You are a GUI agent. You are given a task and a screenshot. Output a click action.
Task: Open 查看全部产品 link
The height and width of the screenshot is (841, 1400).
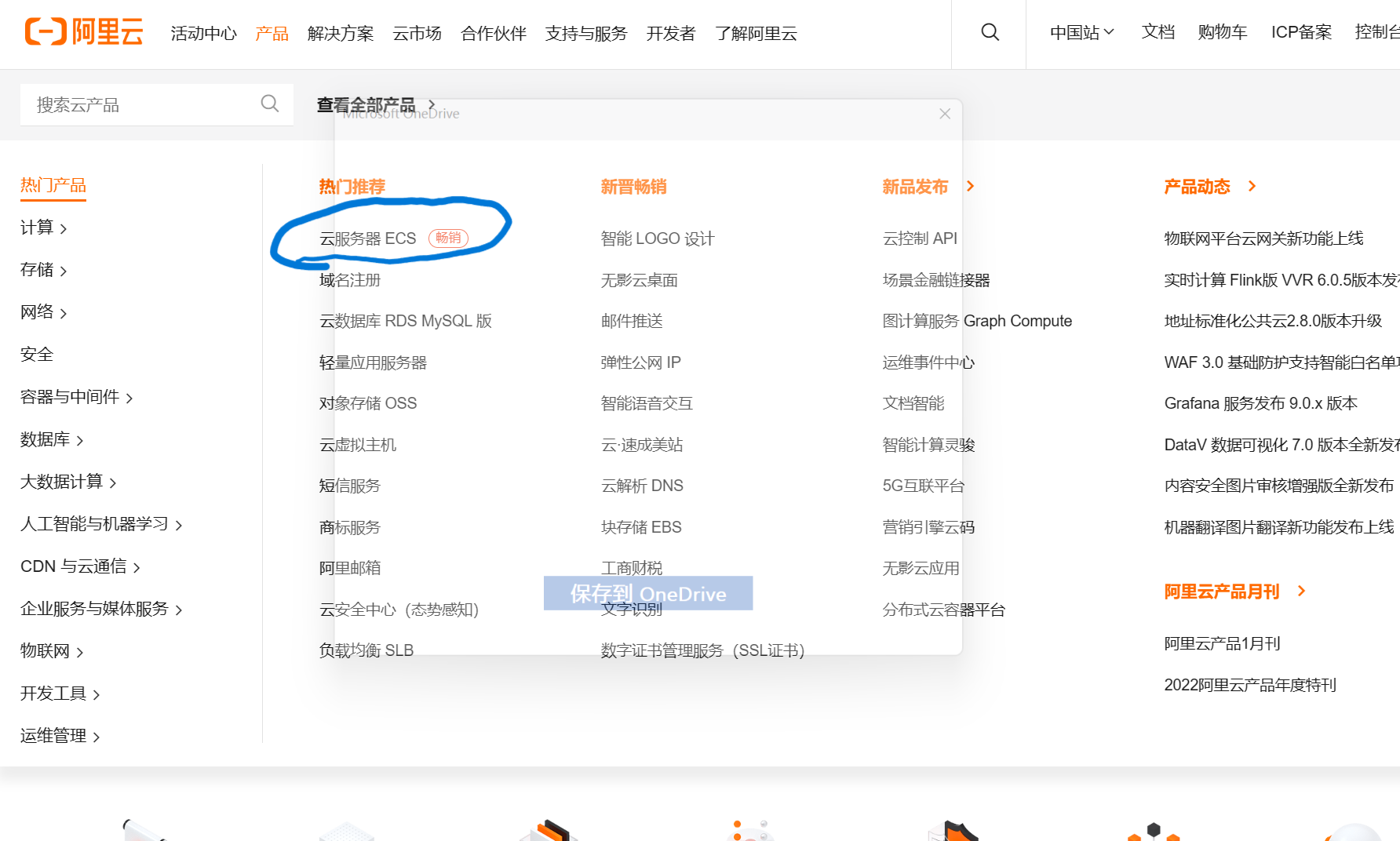click(366, 104)
